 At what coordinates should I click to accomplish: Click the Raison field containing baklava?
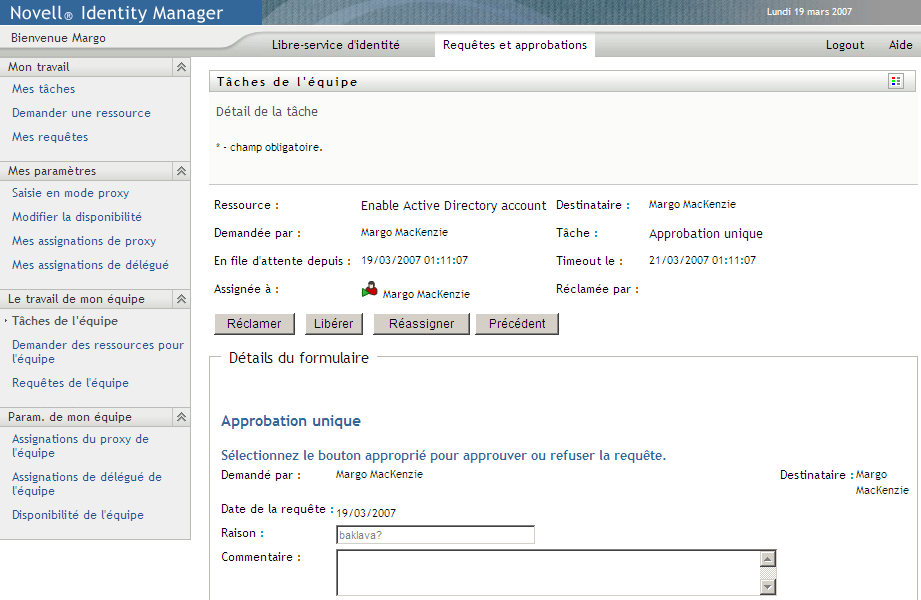tap(435, 535)
